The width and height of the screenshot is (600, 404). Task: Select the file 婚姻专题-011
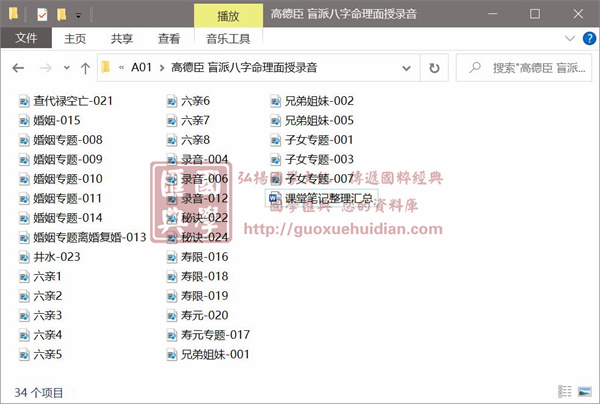60,199
